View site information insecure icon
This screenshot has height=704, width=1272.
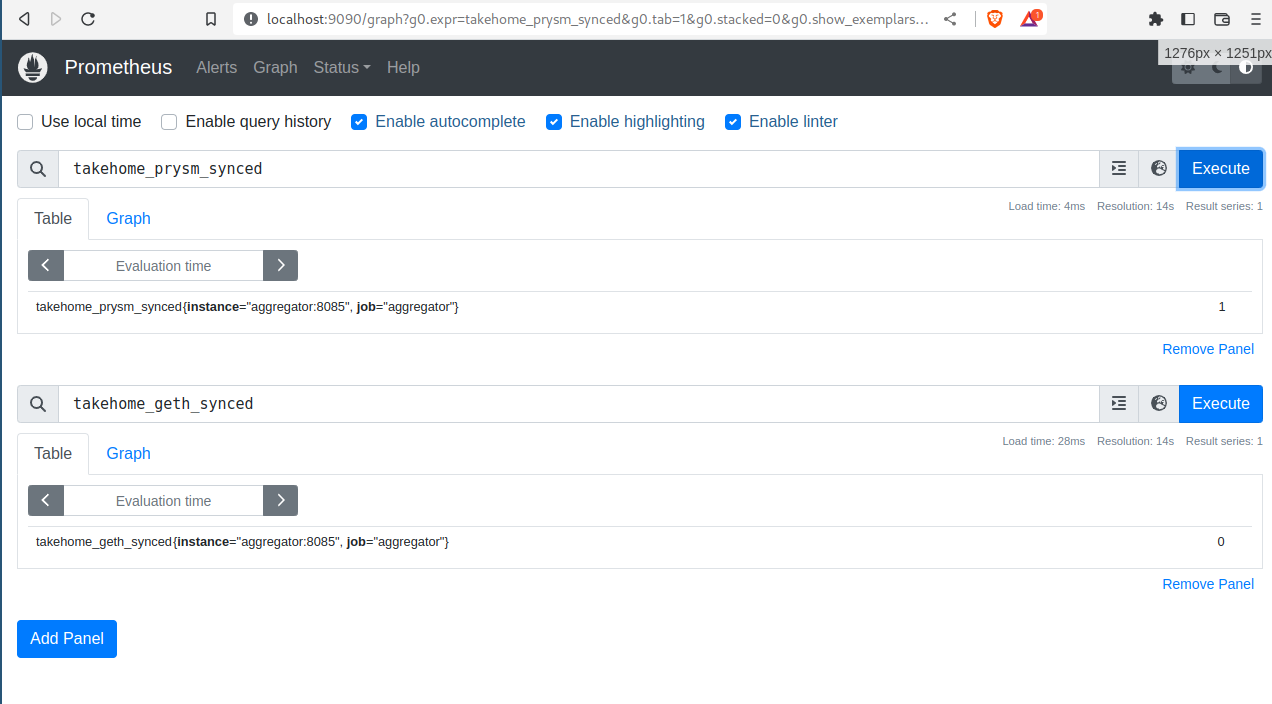coord(249,19)
